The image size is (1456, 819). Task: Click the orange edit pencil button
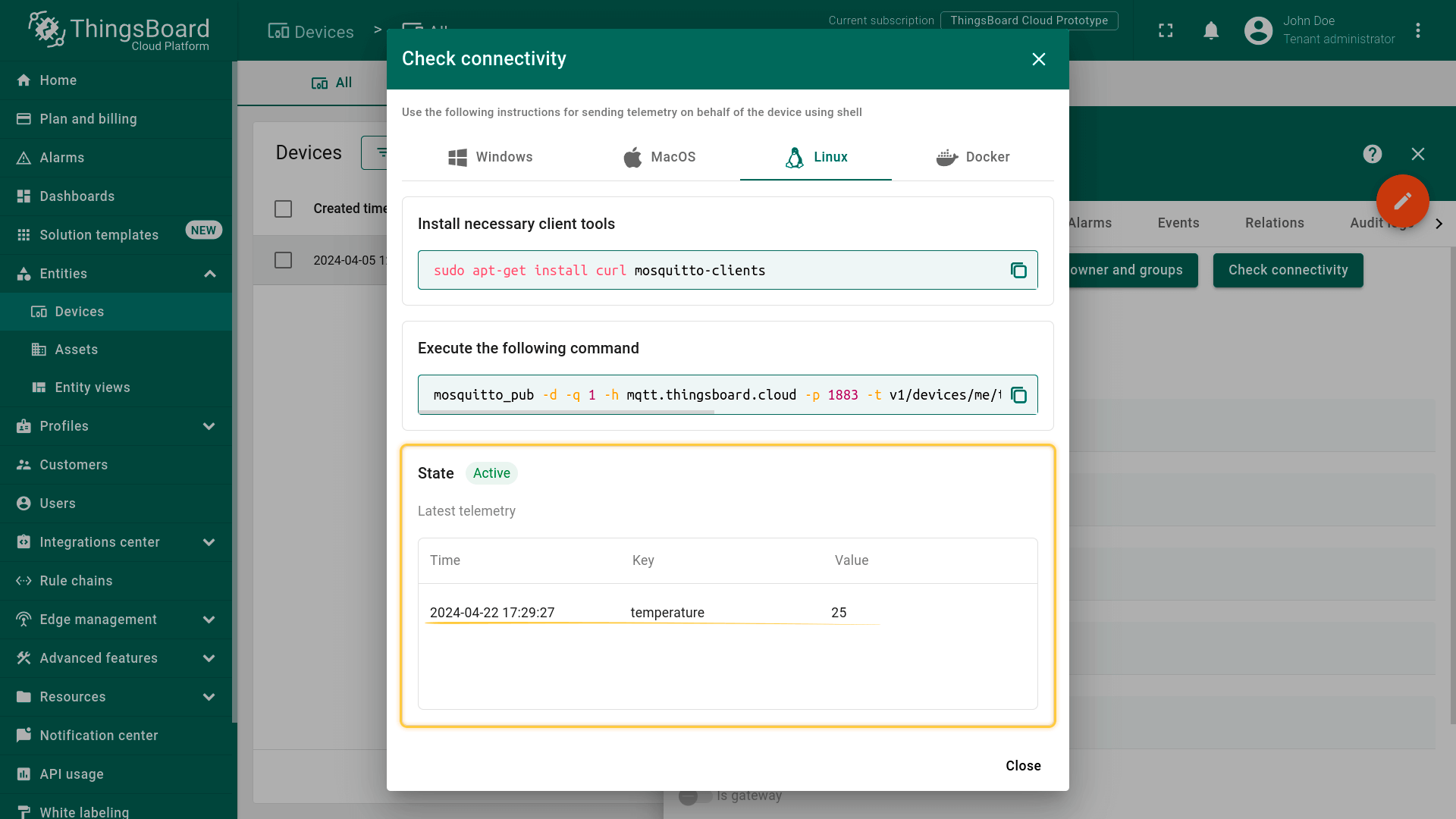click(1402, 201)
